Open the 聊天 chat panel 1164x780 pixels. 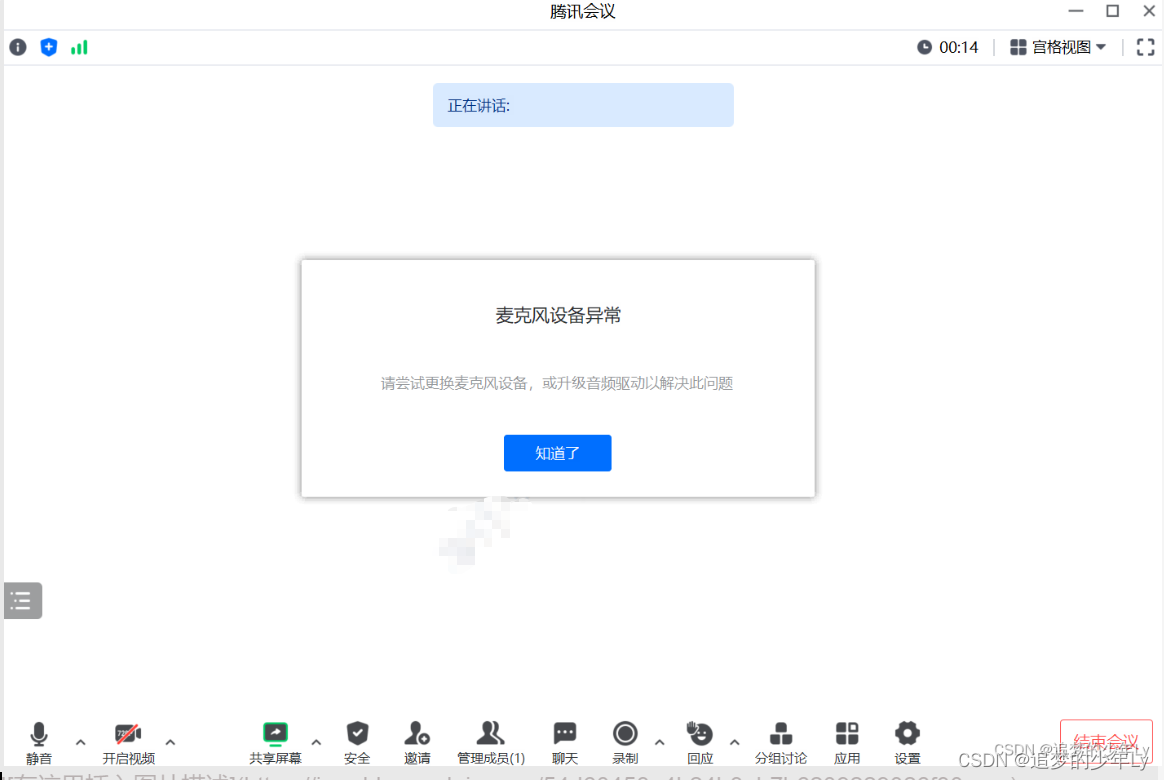[565, 742]
